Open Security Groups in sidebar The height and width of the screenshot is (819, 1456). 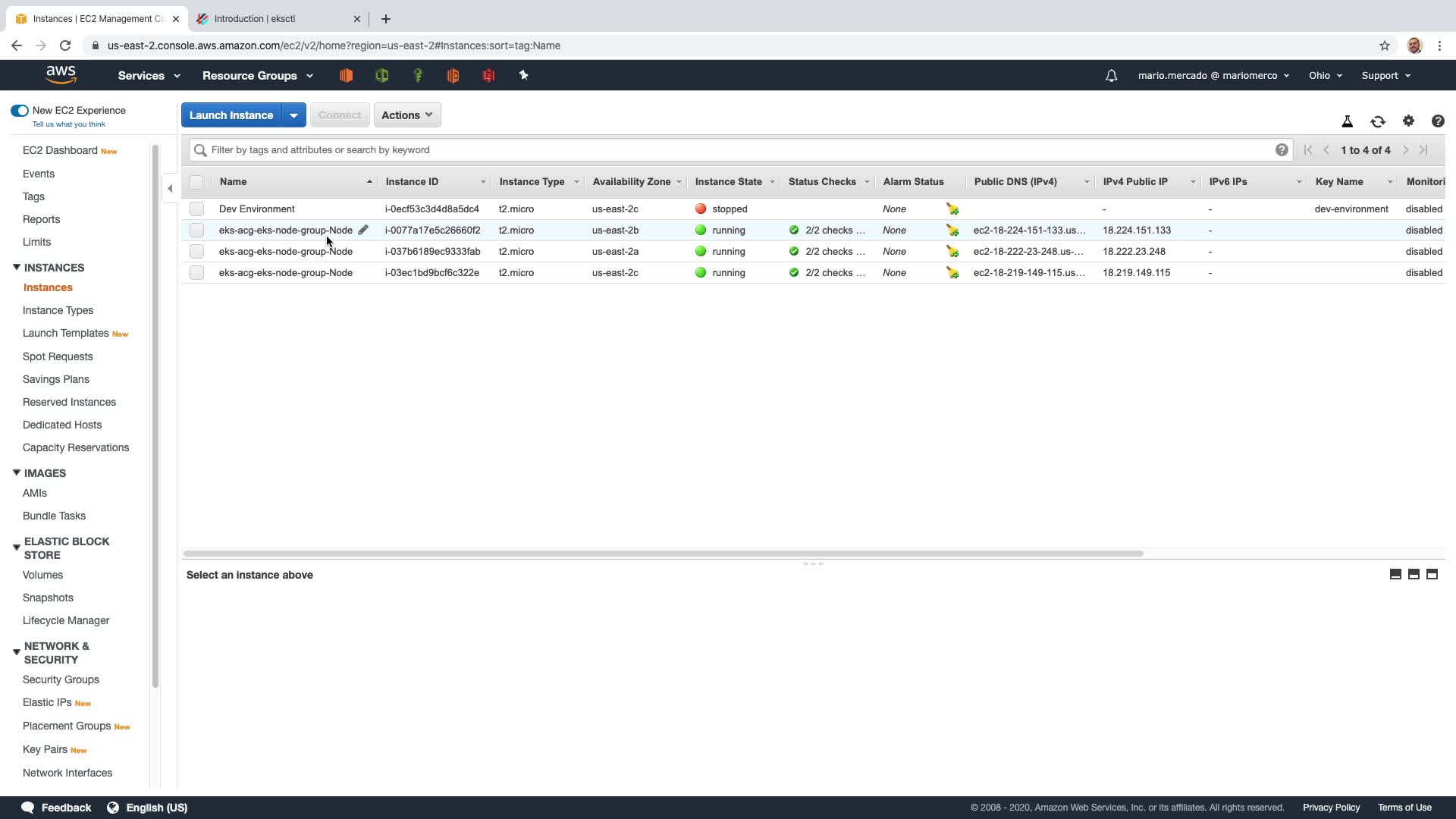click(x=61, y=679)
